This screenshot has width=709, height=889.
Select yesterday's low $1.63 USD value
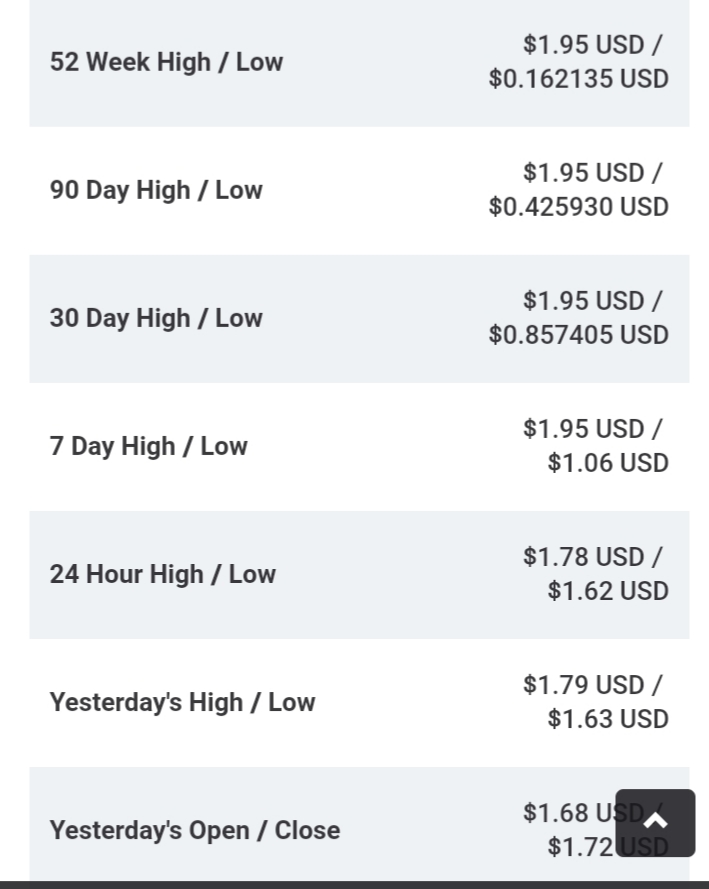[x=607, y=719]
